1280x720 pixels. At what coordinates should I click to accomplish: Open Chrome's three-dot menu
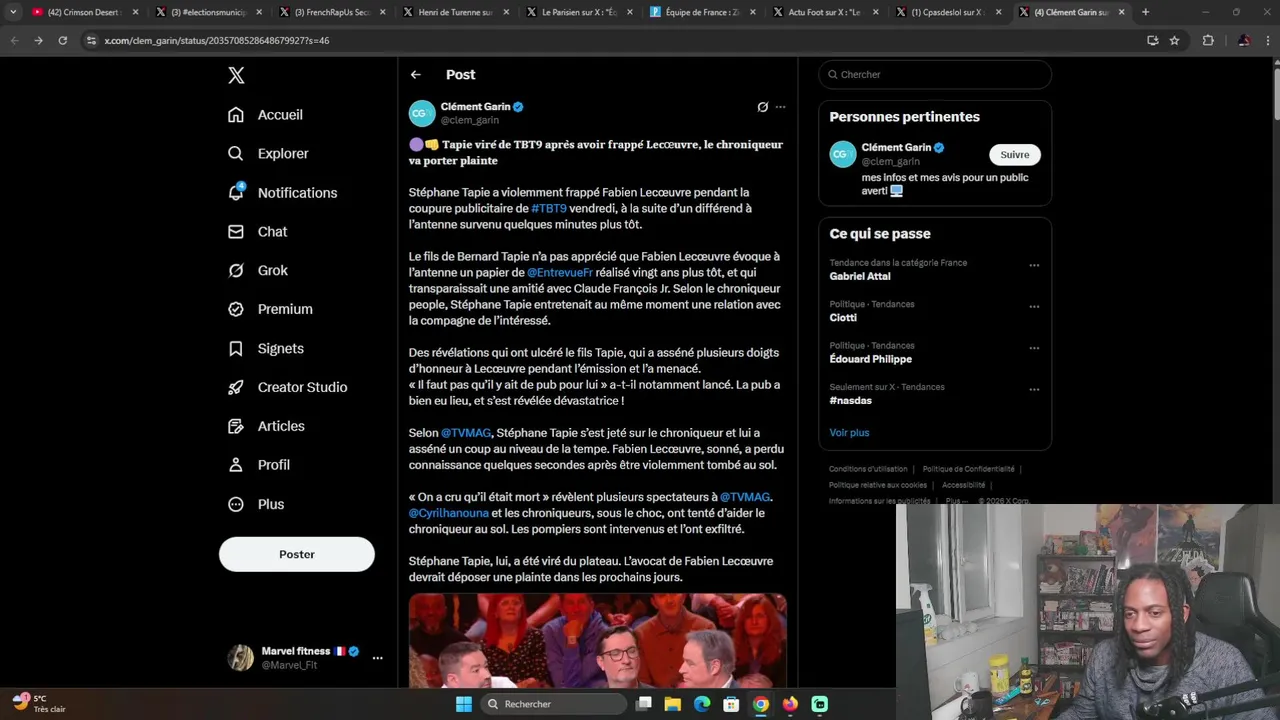pyautogui.click(x=1266, y=41)
